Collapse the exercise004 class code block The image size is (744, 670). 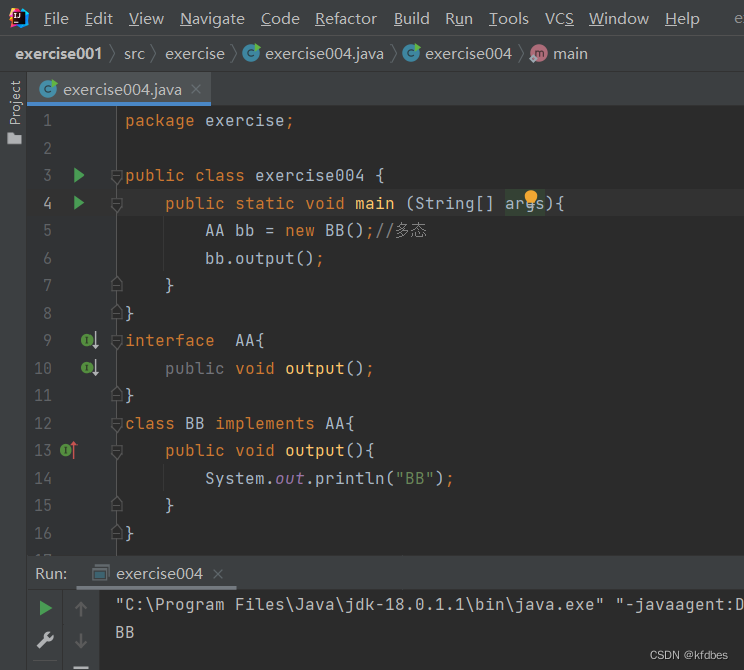tap(116, 176)
